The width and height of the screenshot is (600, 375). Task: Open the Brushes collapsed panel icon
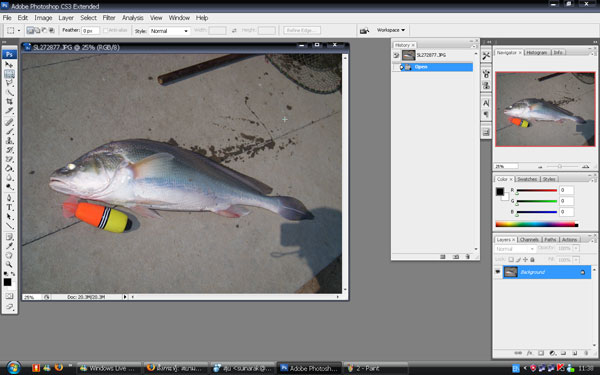pyautogui.click(x=486, y=74)
